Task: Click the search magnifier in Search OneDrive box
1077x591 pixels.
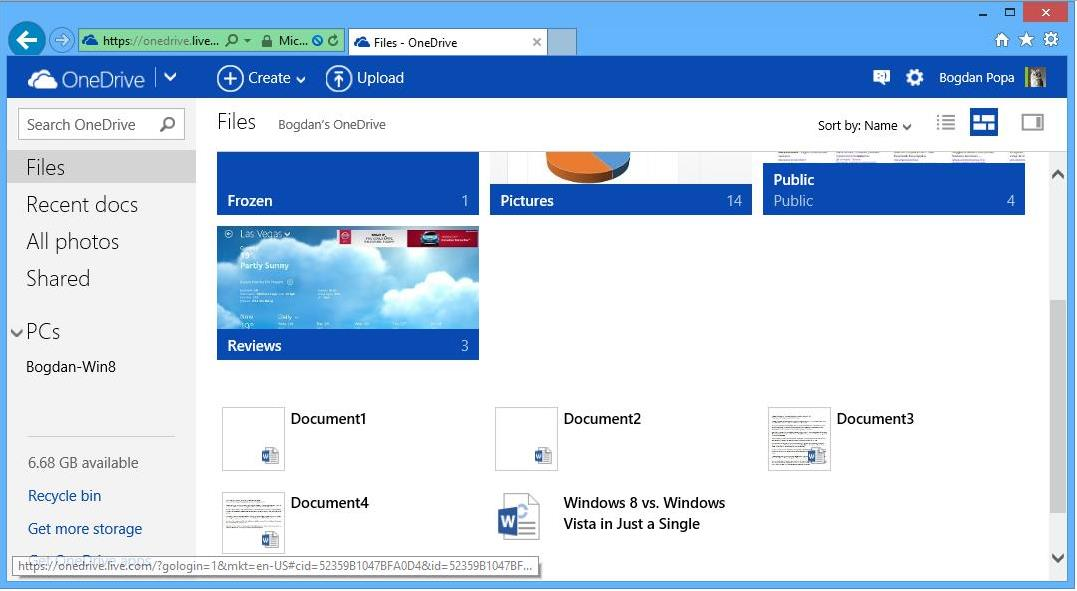Action: click(x=168, y=124)
